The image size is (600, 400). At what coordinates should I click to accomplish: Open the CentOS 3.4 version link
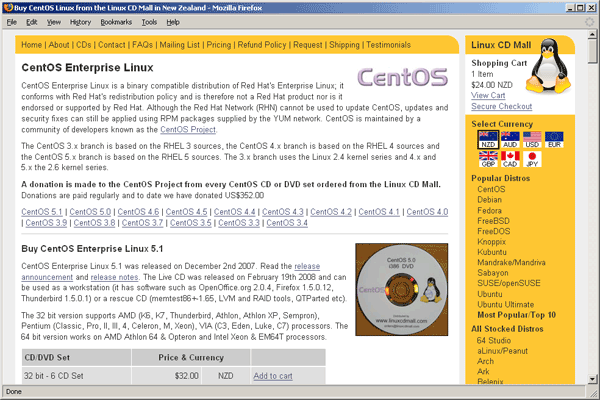[x=287, y=222]
